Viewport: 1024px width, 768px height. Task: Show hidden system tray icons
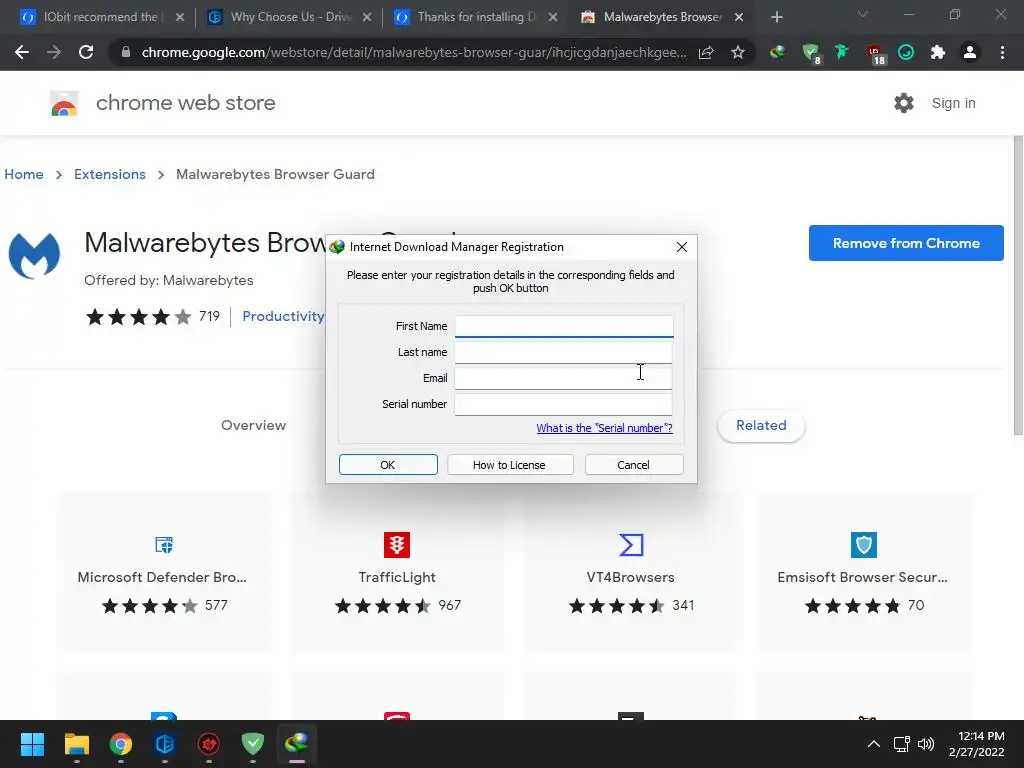point(874,744)
